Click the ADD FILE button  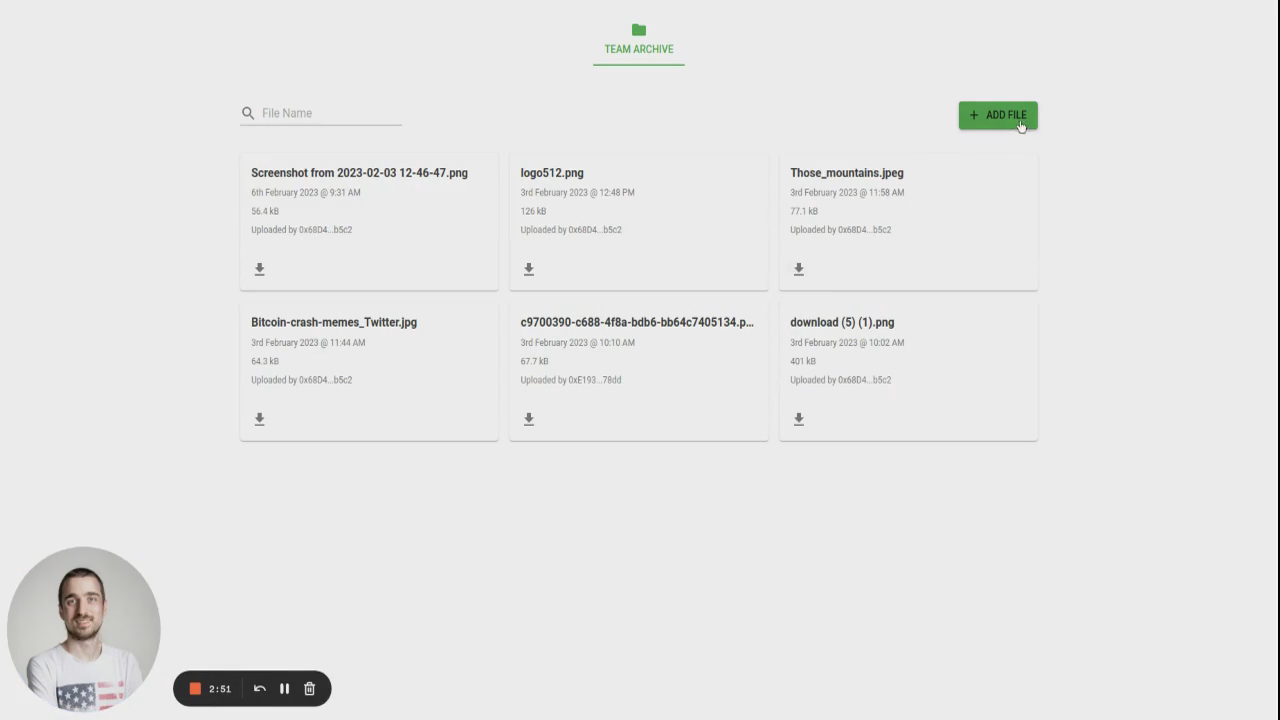point(998,115)
